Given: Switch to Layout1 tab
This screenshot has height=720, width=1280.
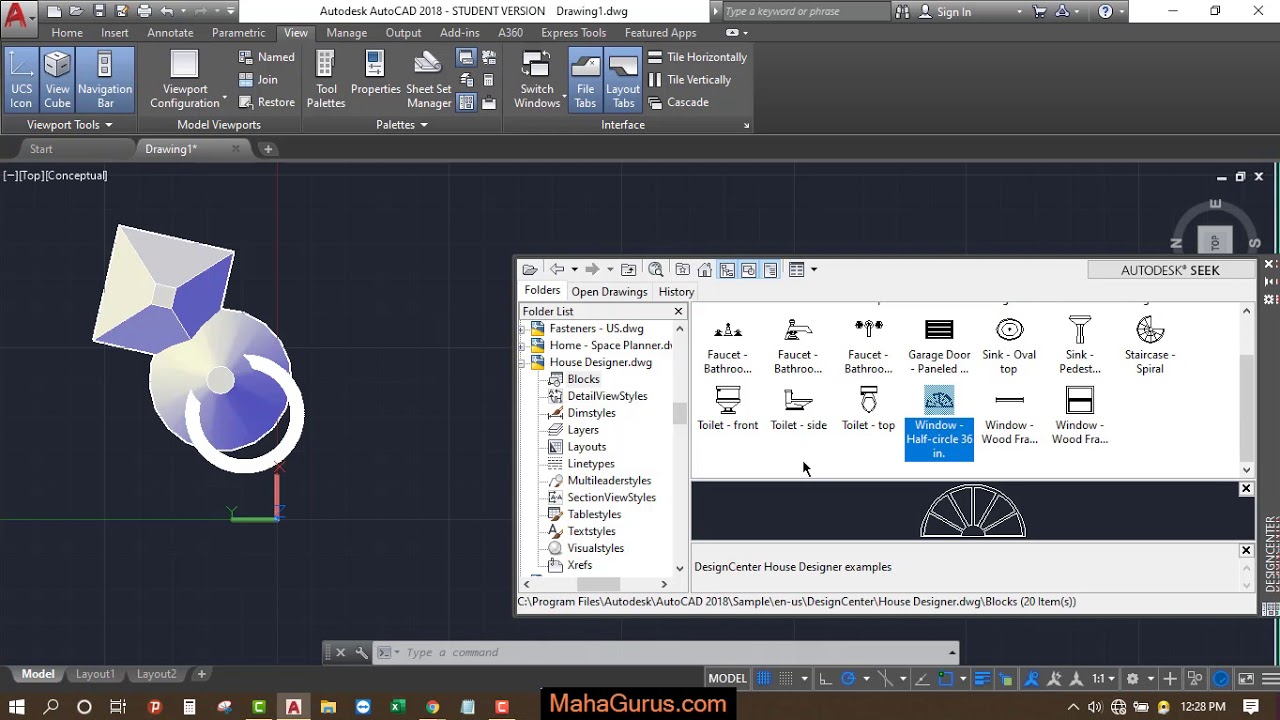Looking at the screenshot, I should [95, 674].
